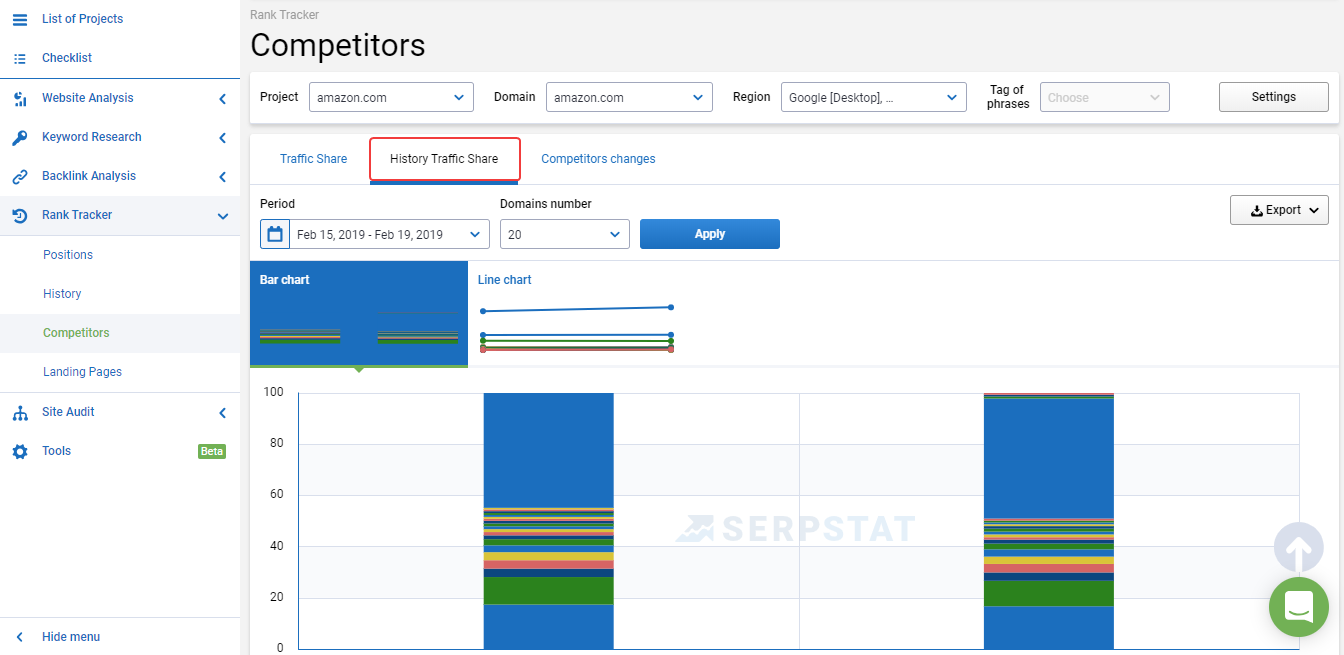
Task: Expand the Site Audit submenu chevron
Action: pyautogui.click(x=222, y=412)
